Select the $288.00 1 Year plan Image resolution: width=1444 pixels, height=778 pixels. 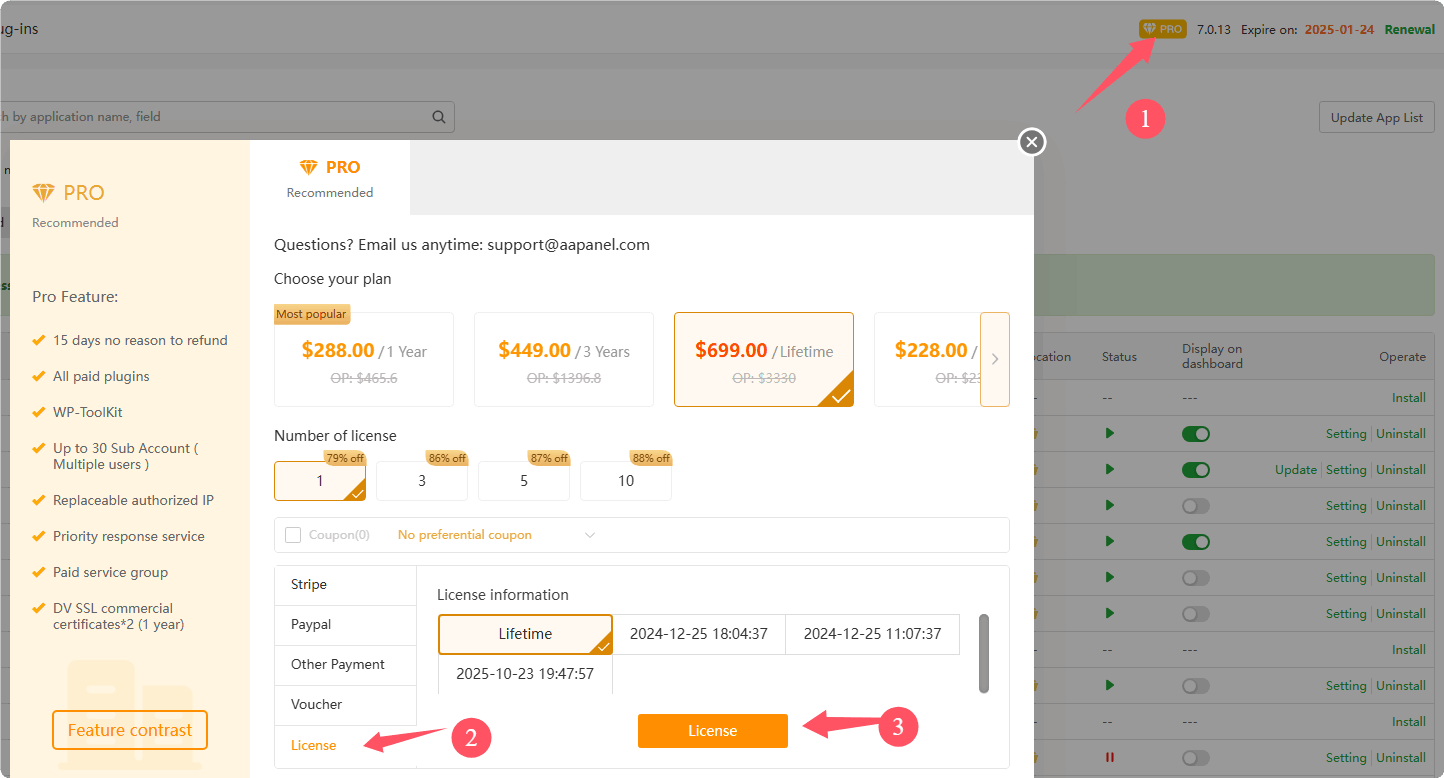click(364, 359)
